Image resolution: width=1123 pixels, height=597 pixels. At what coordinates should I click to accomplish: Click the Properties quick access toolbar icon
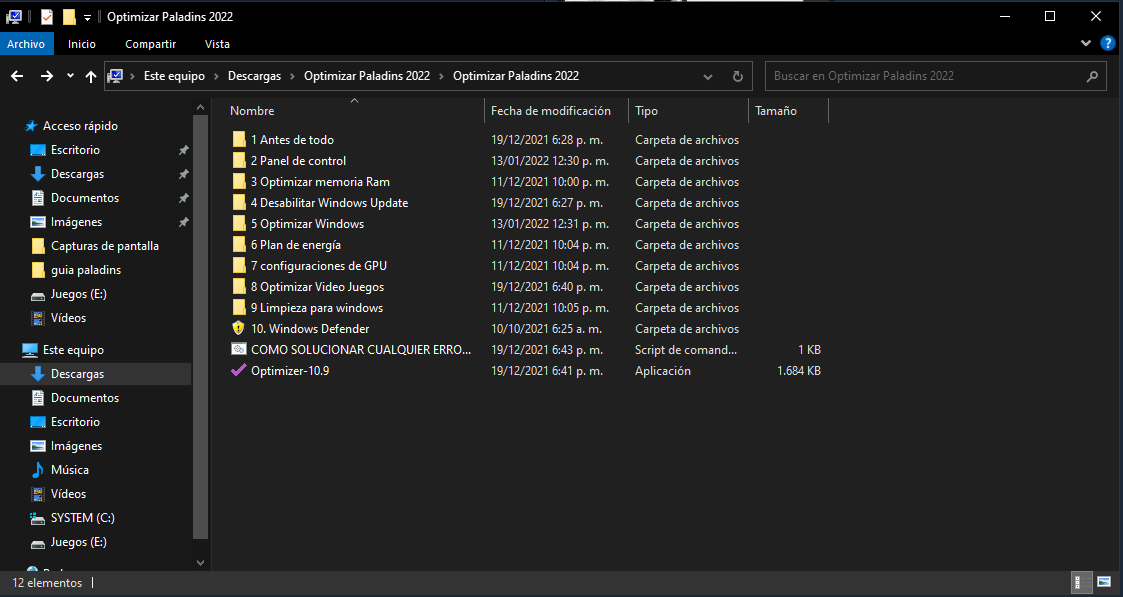47,16
